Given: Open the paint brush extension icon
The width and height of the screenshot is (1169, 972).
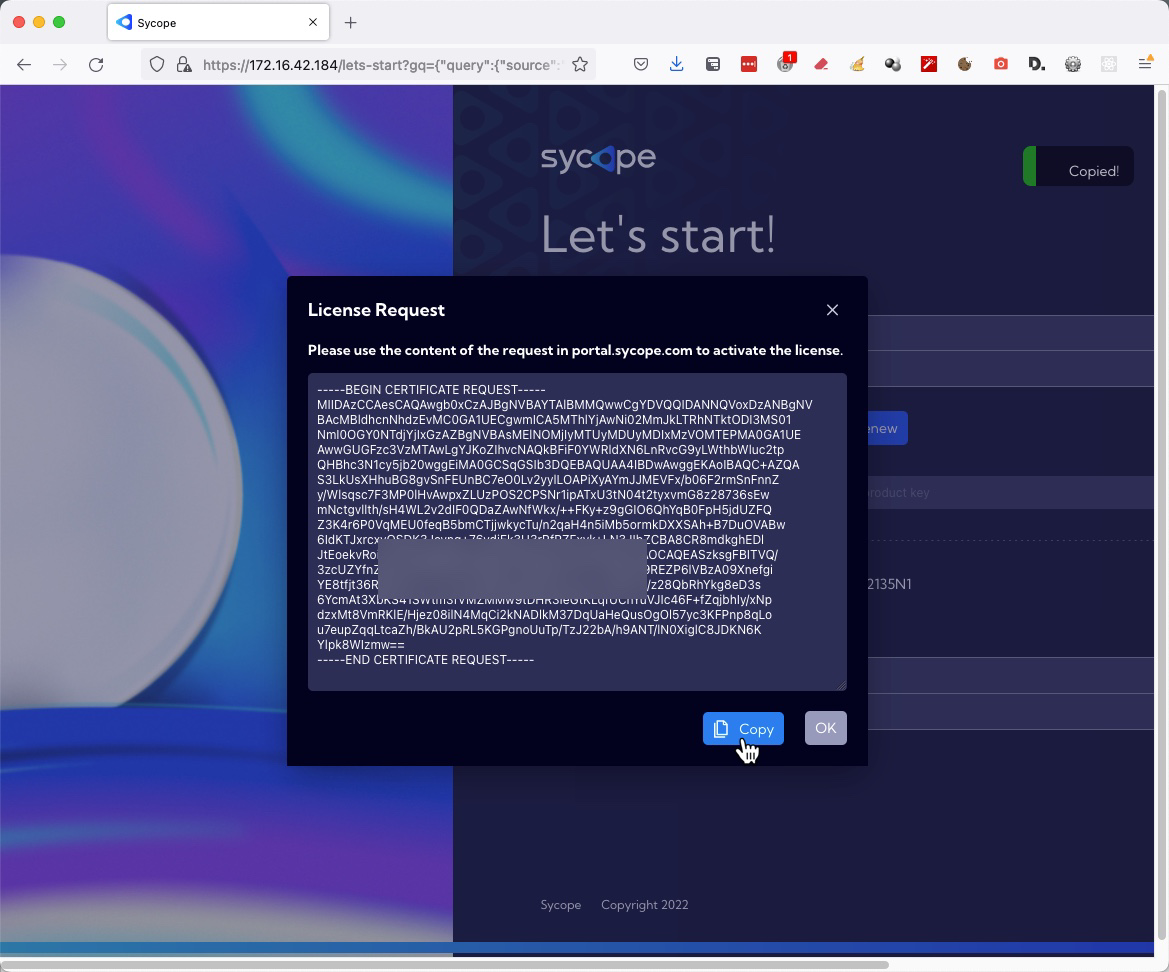Looking at the screenshot, I should [x=857, y=65].
